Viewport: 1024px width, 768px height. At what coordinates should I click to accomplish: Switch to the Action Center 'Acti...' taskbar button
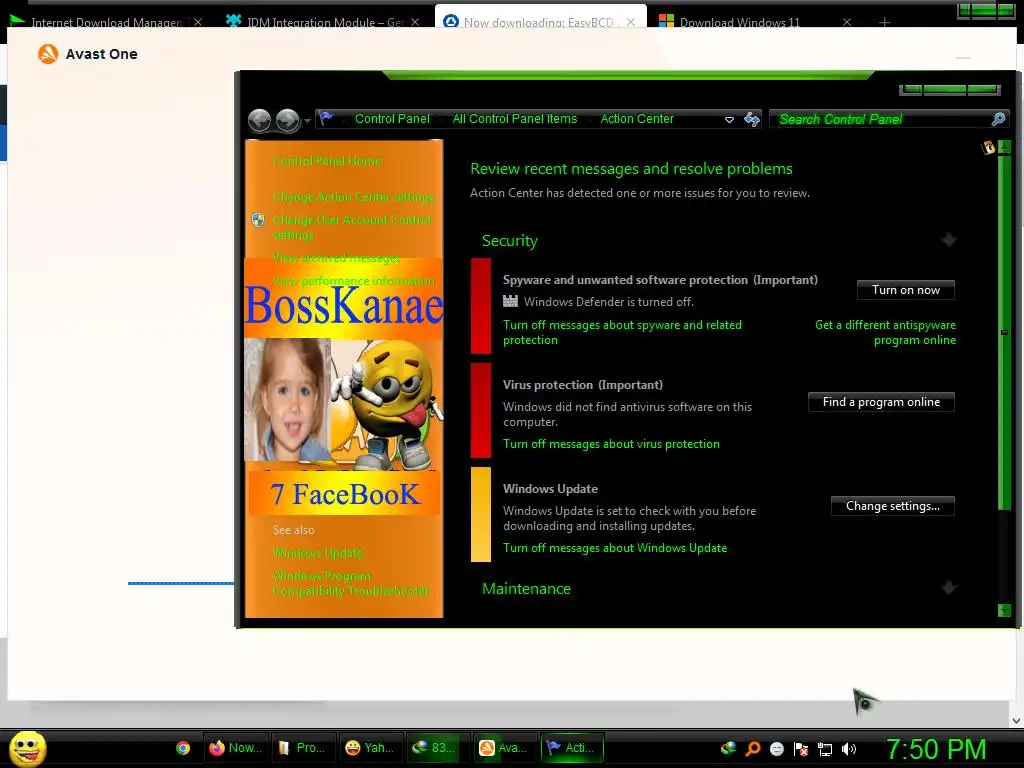(x=572, y=748)
